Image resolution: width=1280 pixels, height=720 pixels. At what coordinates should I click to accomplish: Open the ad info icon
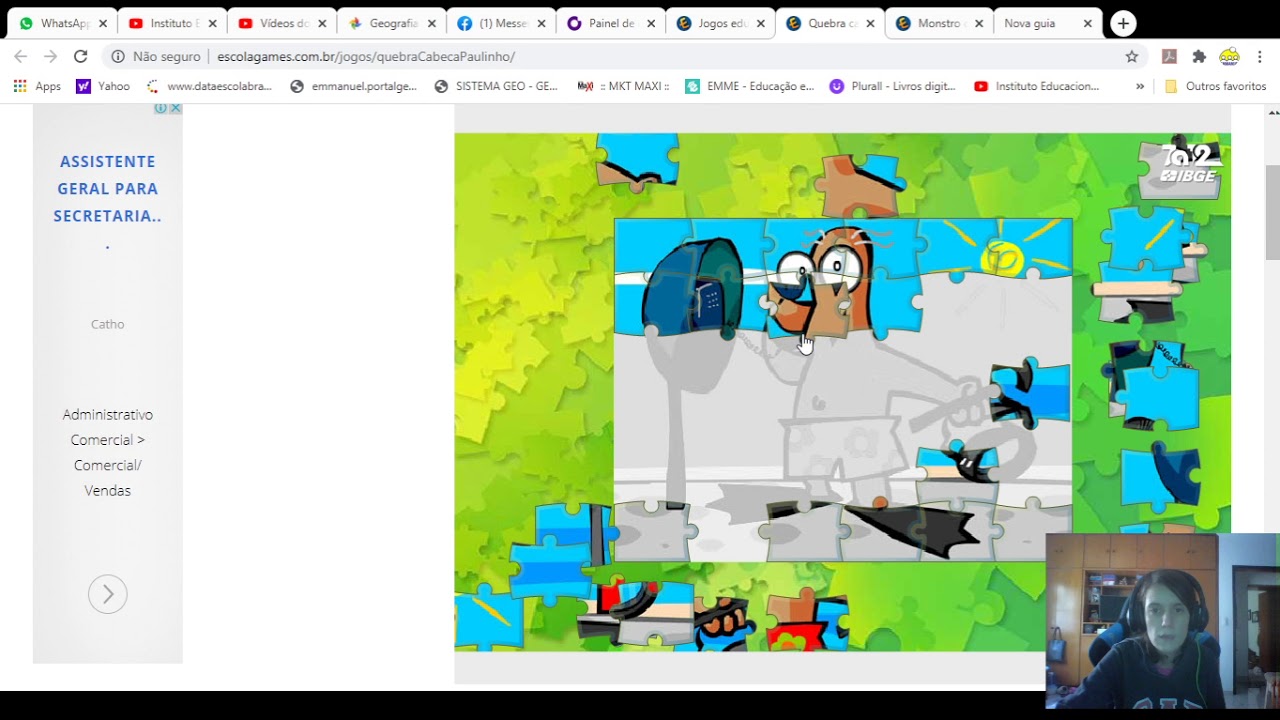160,108
